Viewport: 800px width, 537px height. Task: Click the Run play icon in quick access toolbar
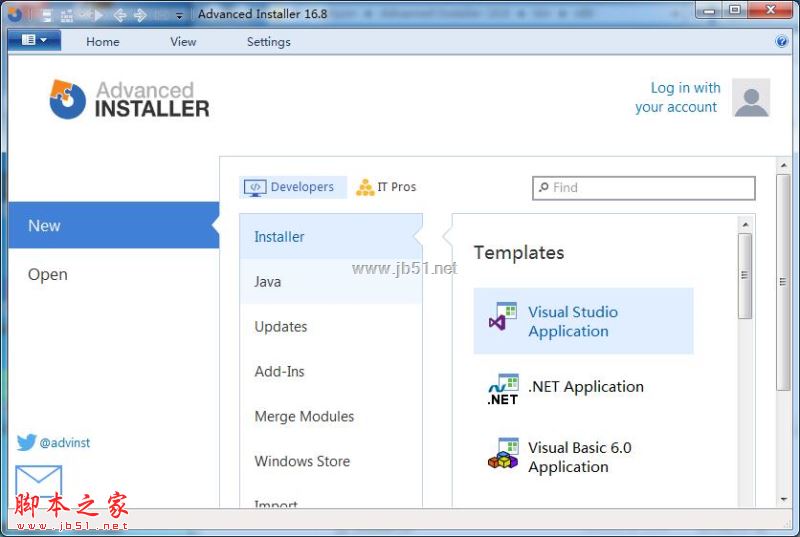[96, 15]
